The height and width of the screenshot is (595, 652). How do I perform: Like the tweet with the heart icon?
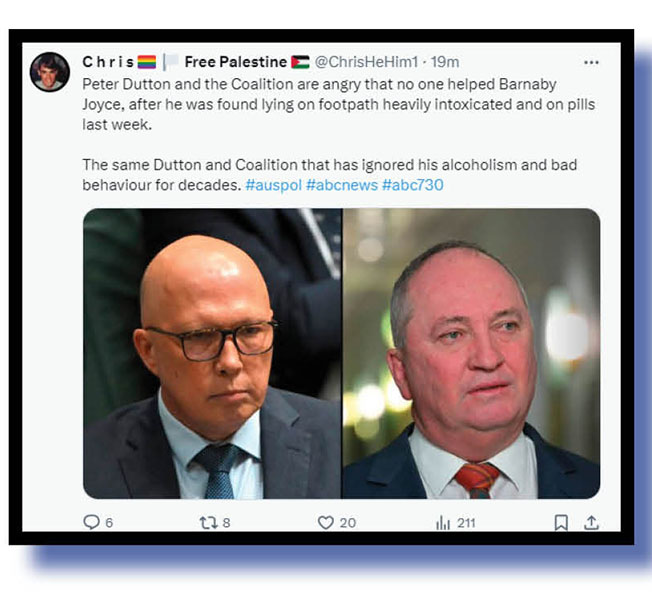[326, 522]
